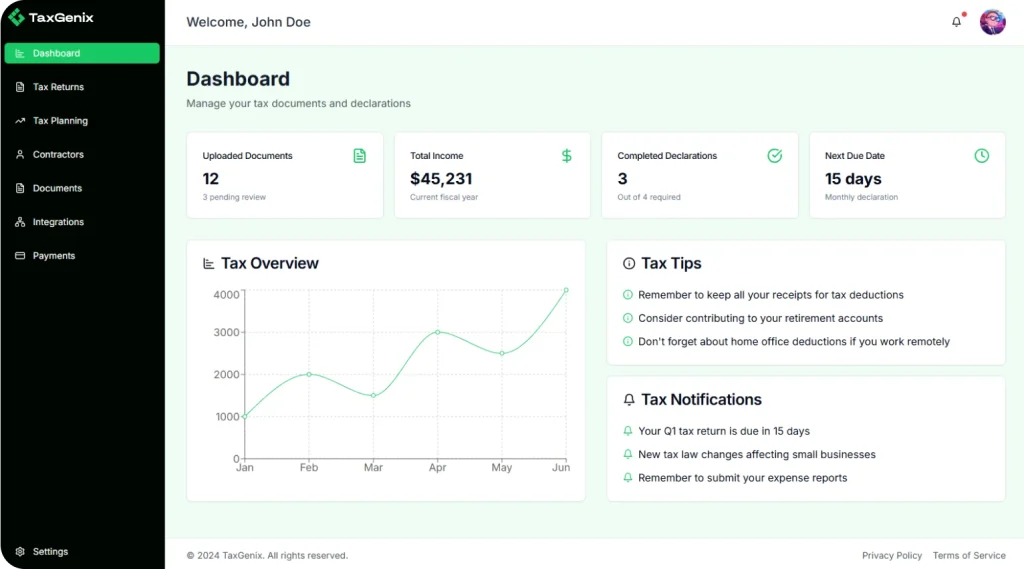Go to Tax Planning in sidebar
The width and height of the screenshot is (1024, 569).
coord(60,121)
